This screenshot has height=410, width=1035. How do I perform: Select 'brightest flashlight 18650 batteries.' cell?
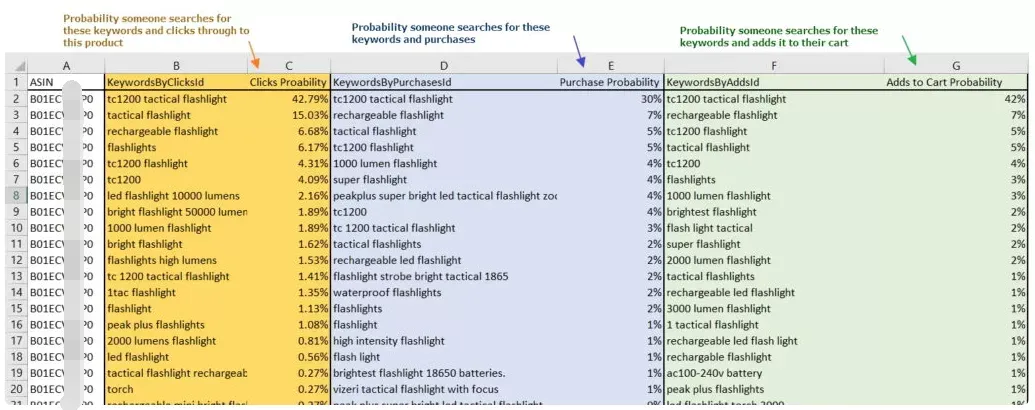tap(444, 373)
